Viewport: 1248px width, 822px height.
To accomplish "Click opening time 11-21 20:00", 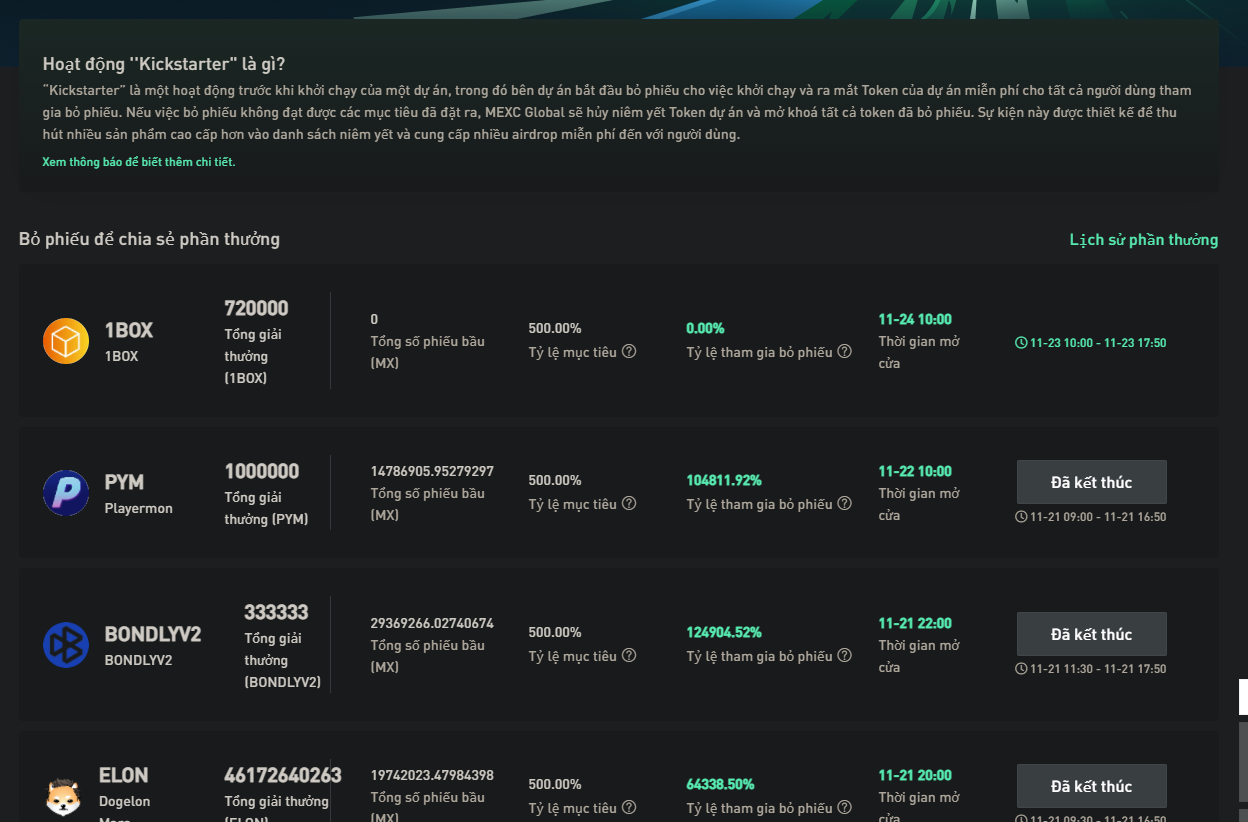I will click(x=915, y=775).
